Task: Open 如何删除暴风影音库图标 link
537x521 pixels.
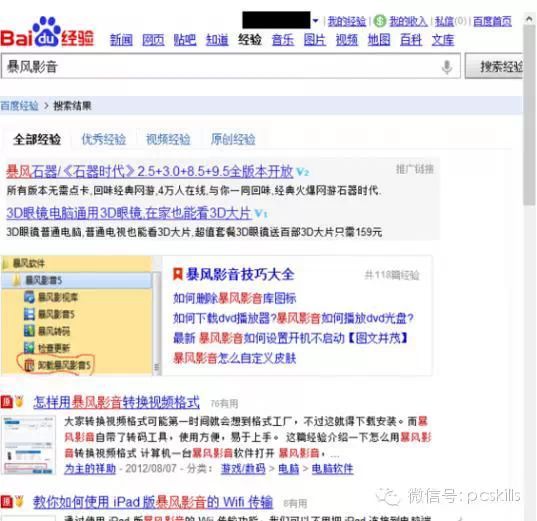Action: click(x=235, y=298)
